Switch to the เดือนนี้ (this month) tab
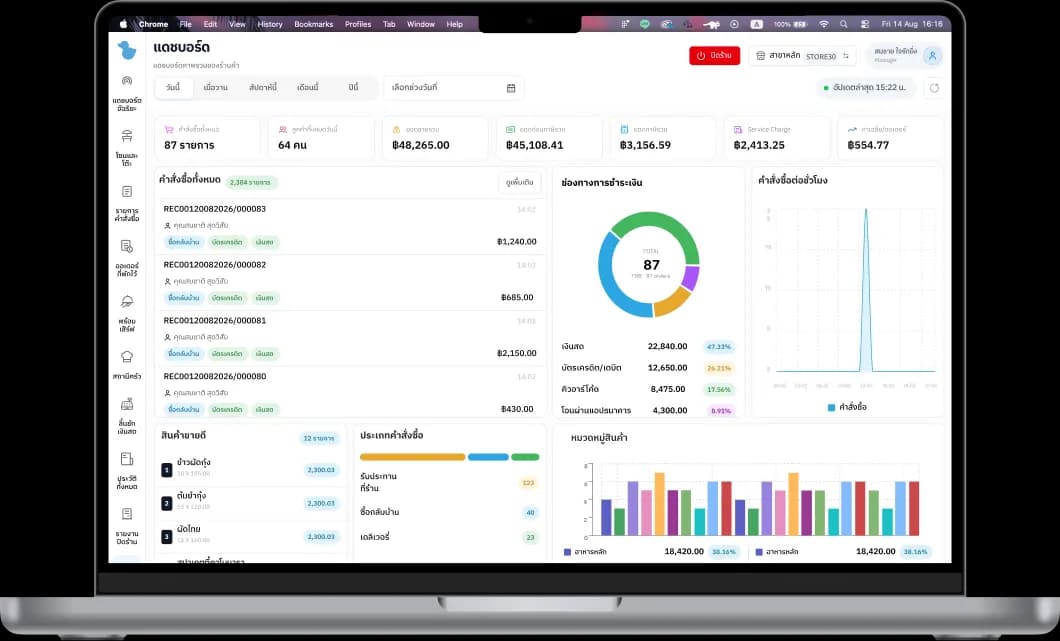1060x641 pixels. (308, 87)
